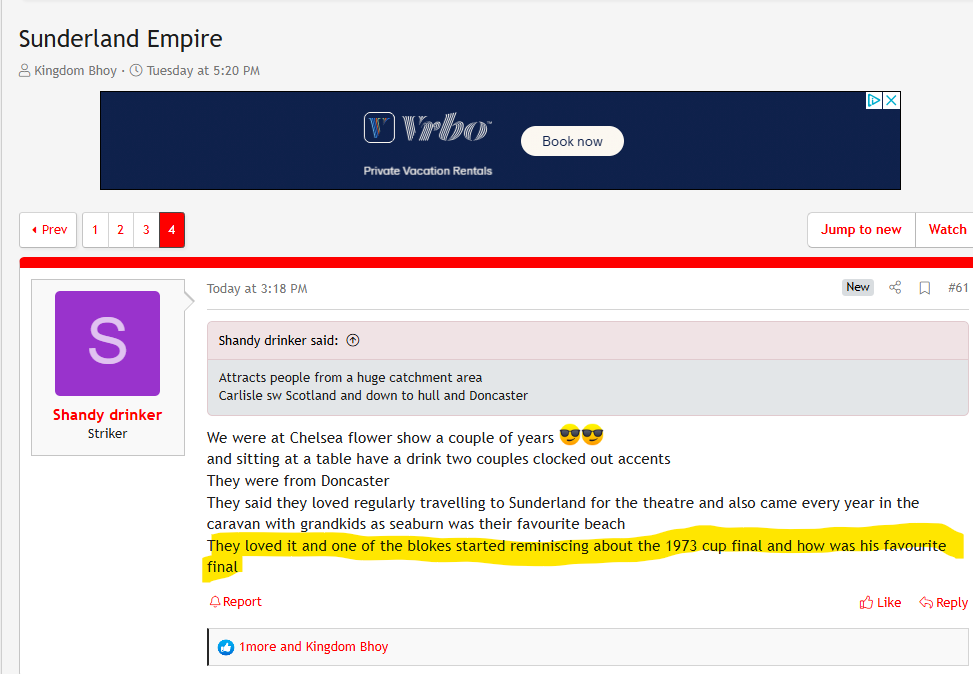Click the 'Striker' user rank text
This screenshot has height=674, width=973.
click(x=107, y=433)
